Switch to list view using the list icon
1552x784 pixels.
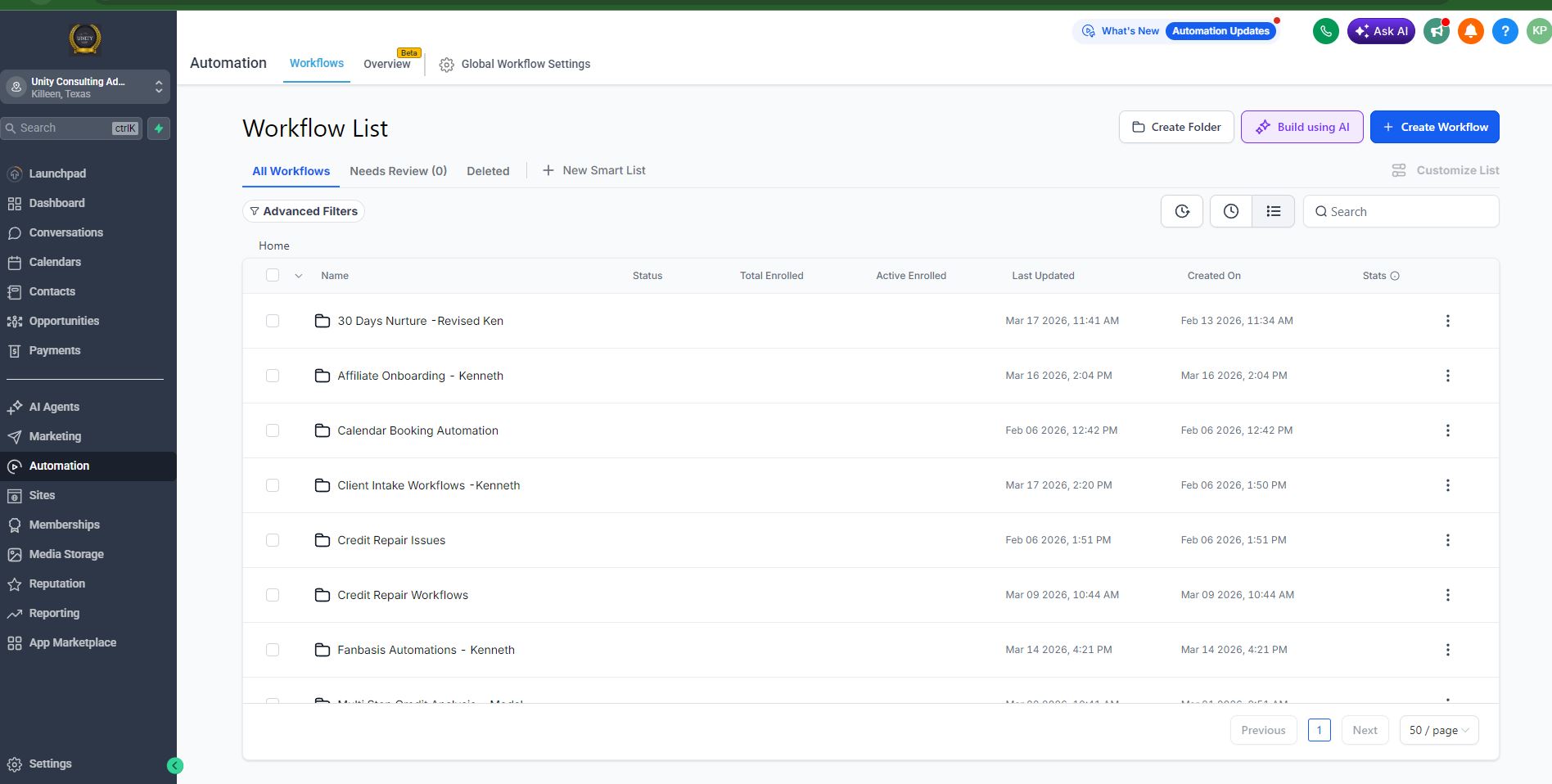[x=1273, y=211]
